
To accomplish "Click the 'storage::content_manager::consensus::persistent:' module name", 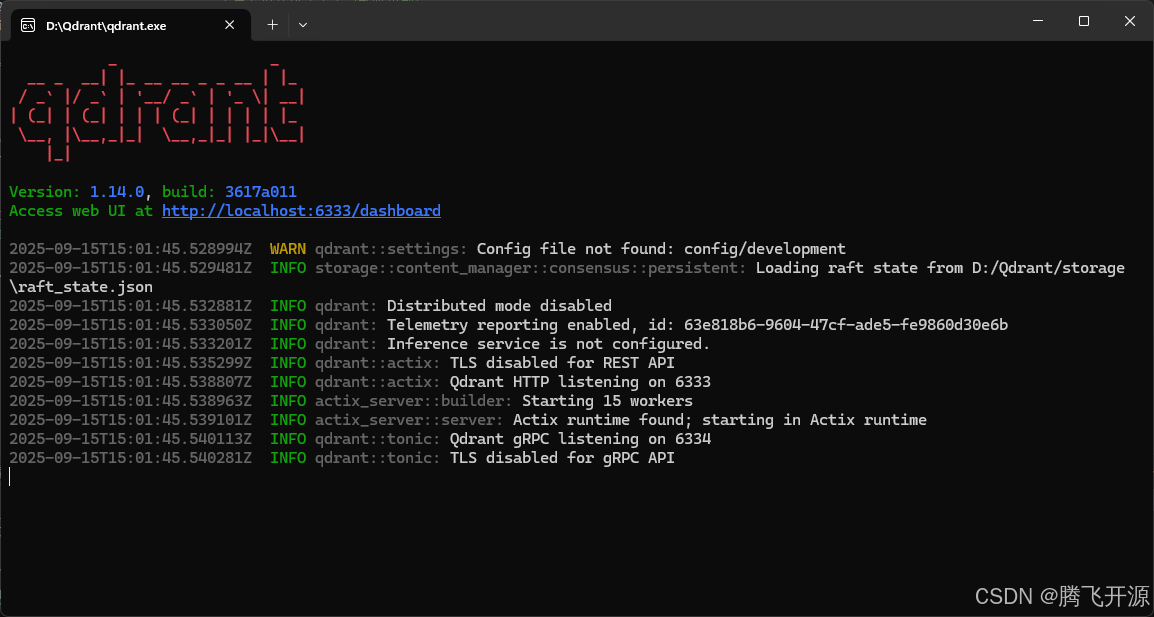I will (x=531, y=268).
